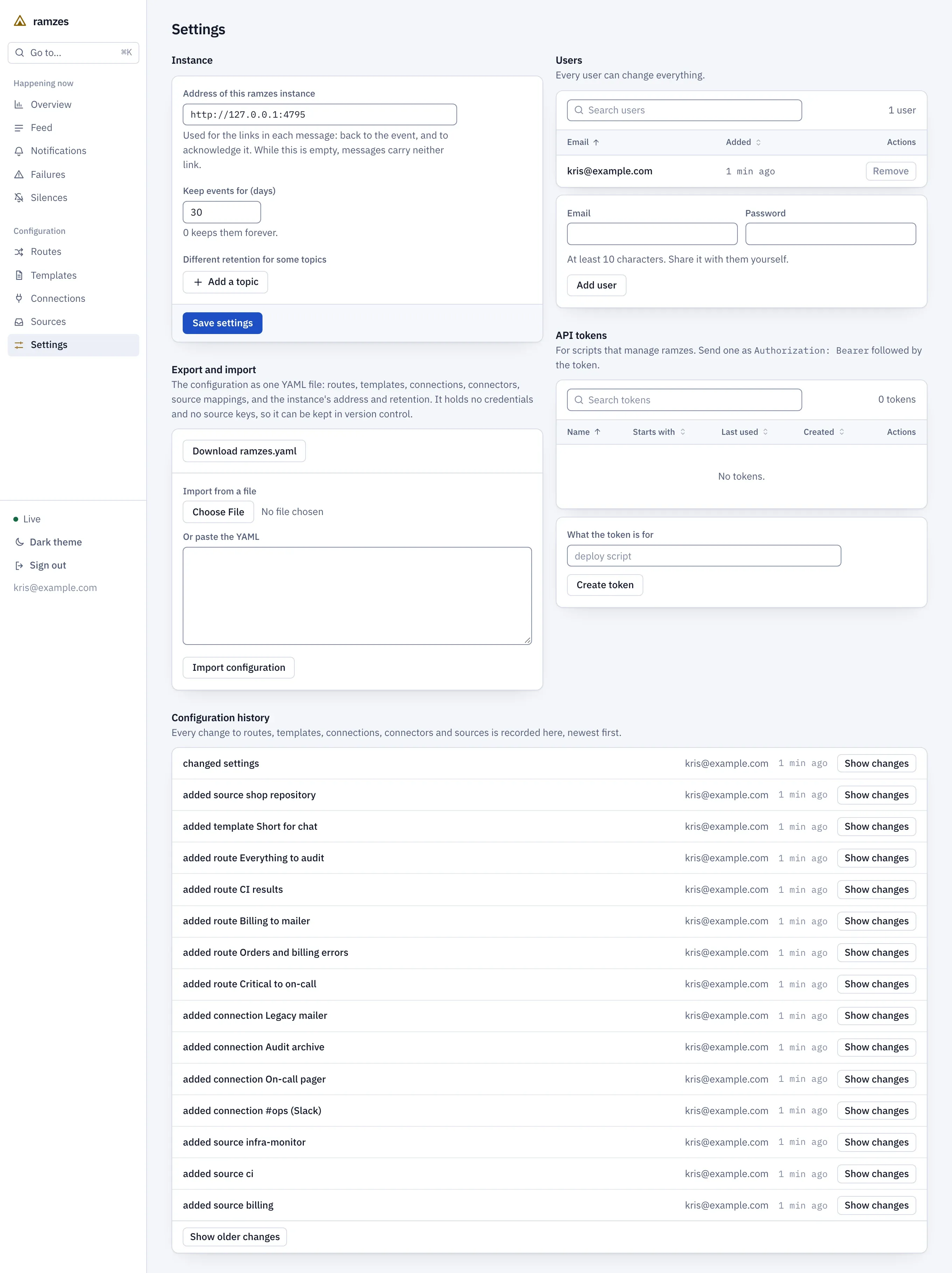Screen dimensions: 952x1273
Task: Click the Sign out arrow icon
Action: [x=19, y=566]
